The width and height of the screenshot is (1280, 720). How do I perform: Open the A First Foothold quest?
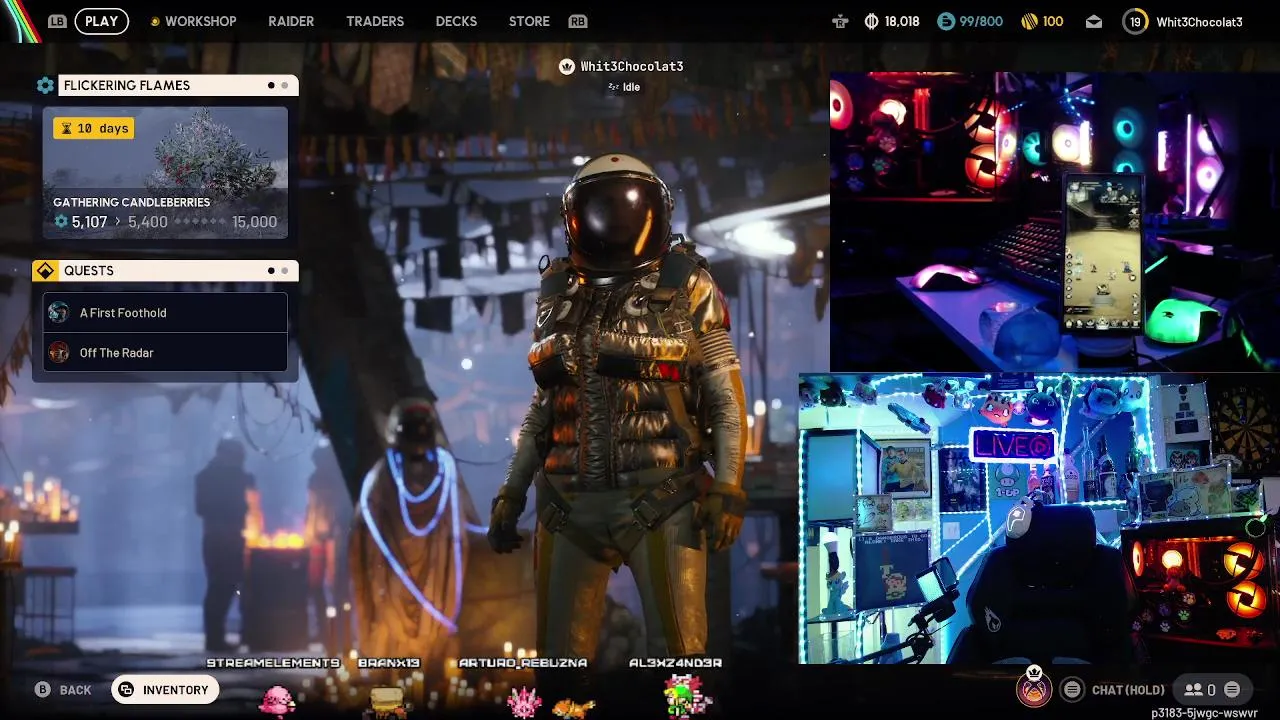(x=165, y=313)
